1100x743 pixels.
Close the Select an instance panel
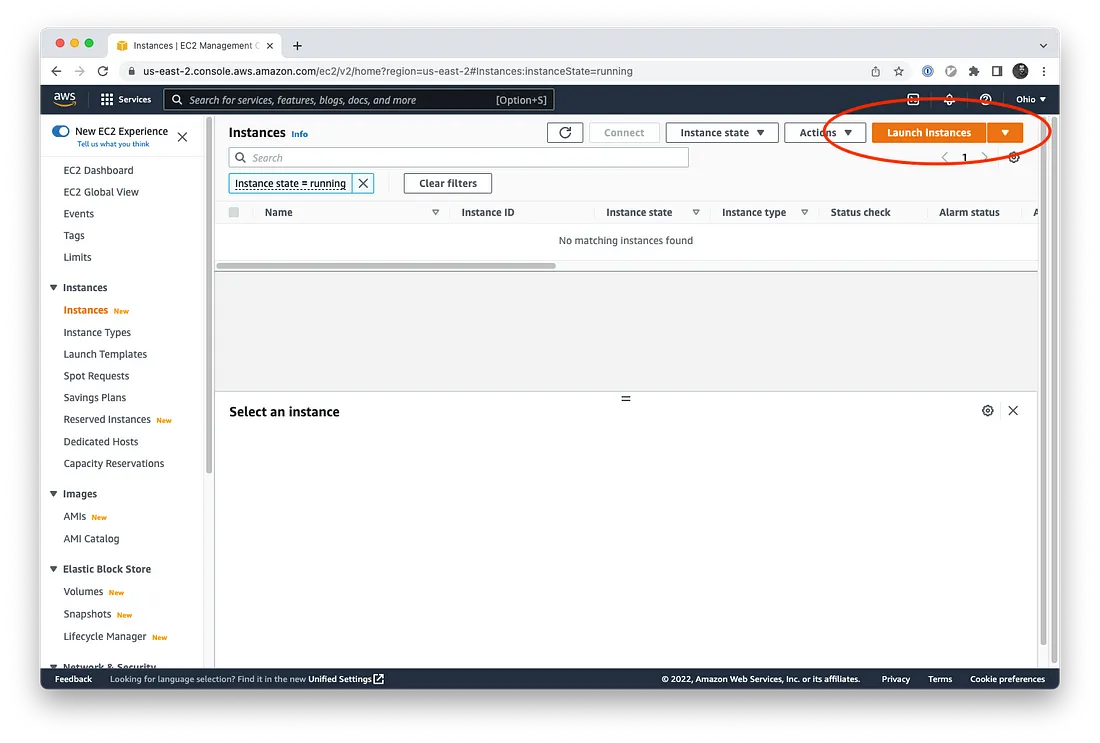click(1013, 410)
